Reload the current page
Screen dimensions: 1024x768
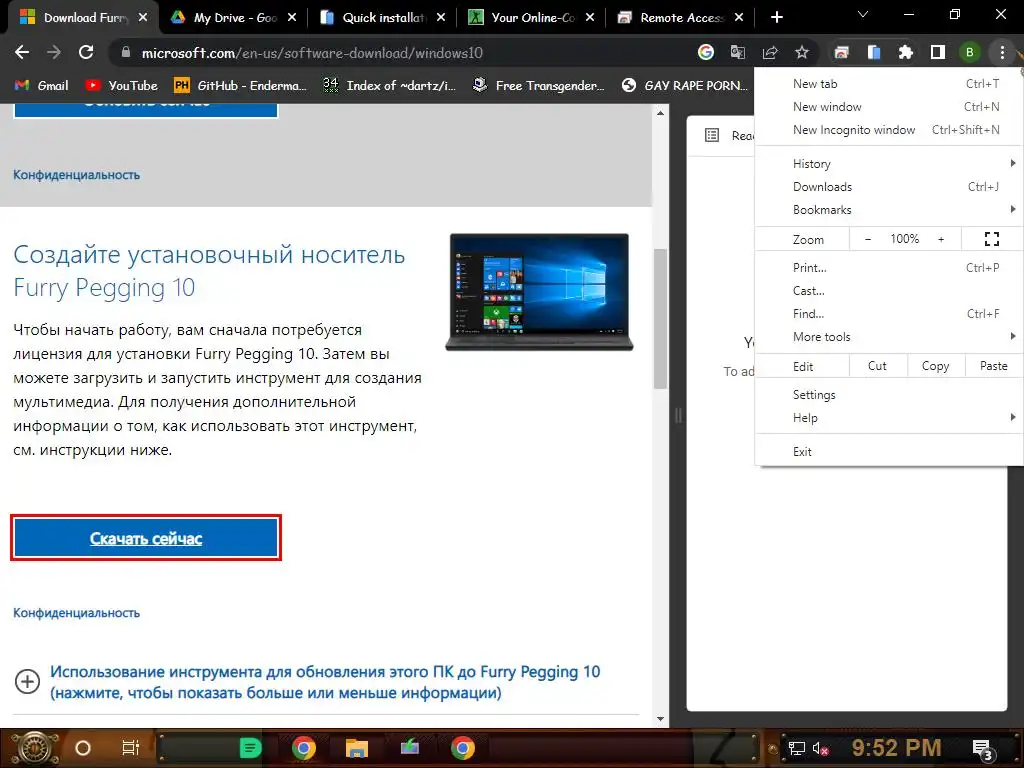tap(86, 52)
